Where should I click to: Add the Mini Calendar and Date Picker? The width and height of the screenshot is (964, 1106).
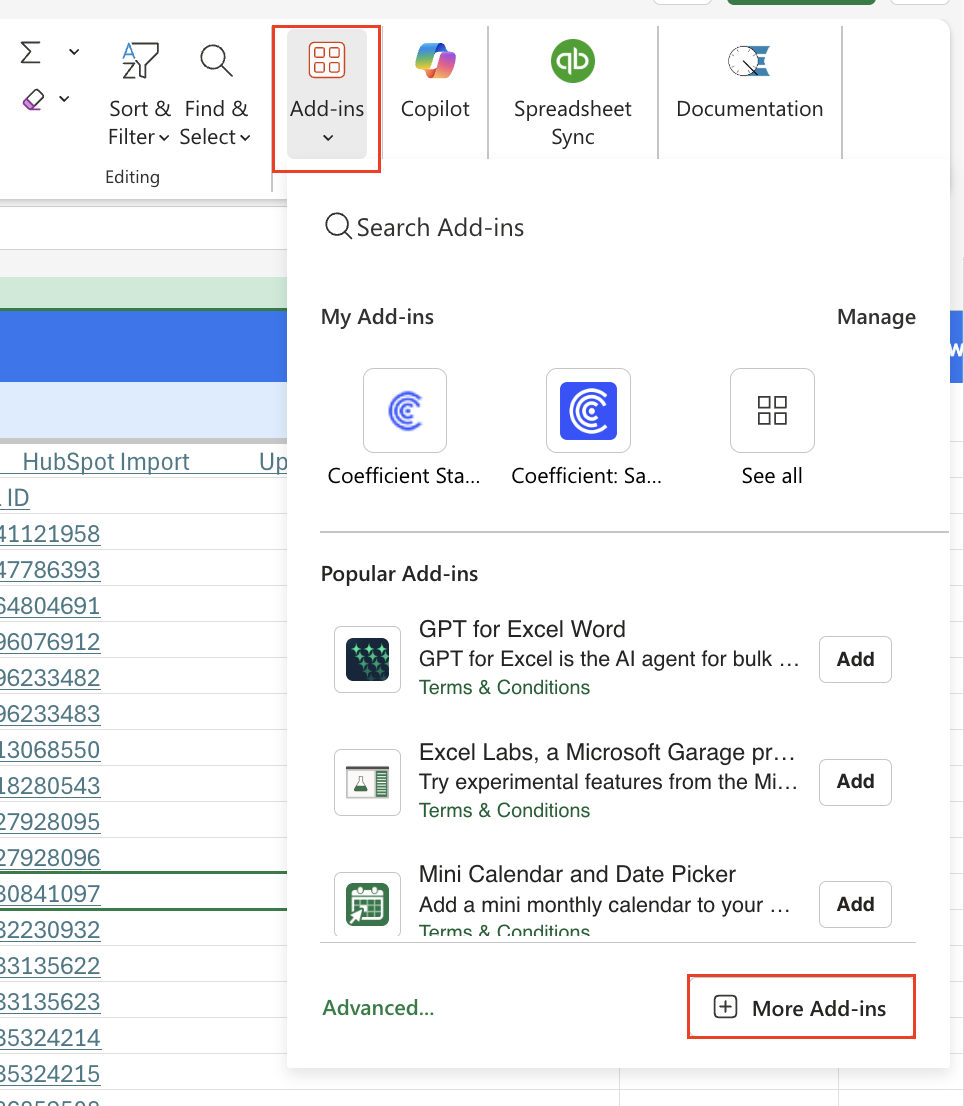[855, 904]
